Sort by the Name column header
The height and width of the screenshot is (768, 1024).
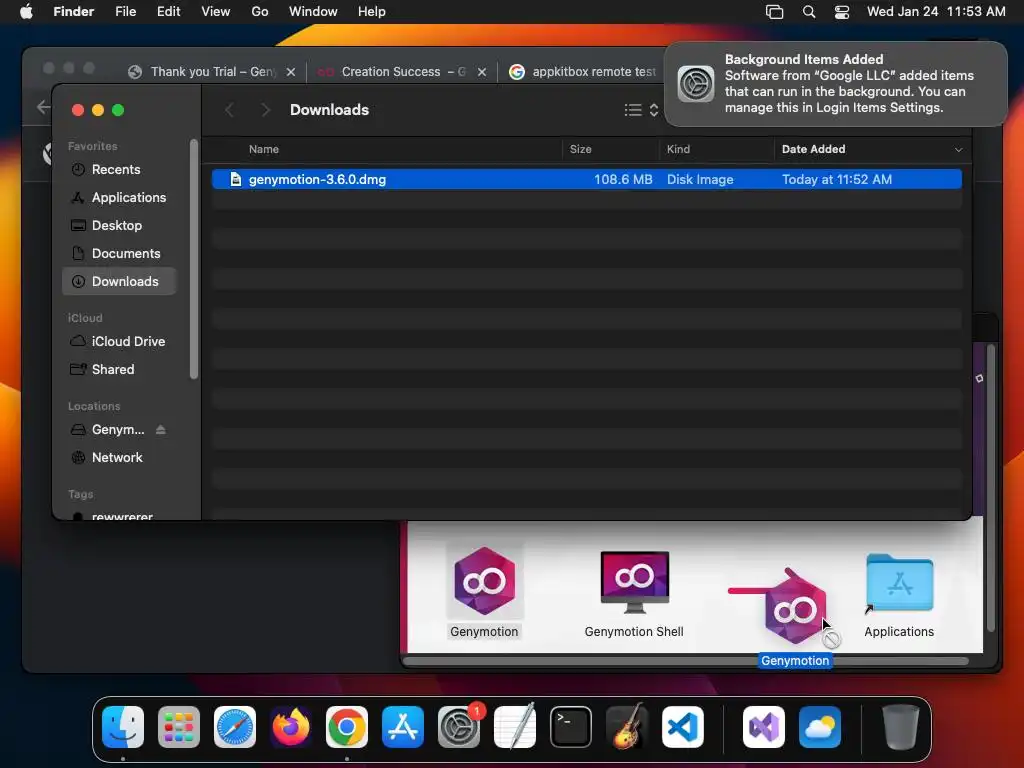click(x=264, y=150)
